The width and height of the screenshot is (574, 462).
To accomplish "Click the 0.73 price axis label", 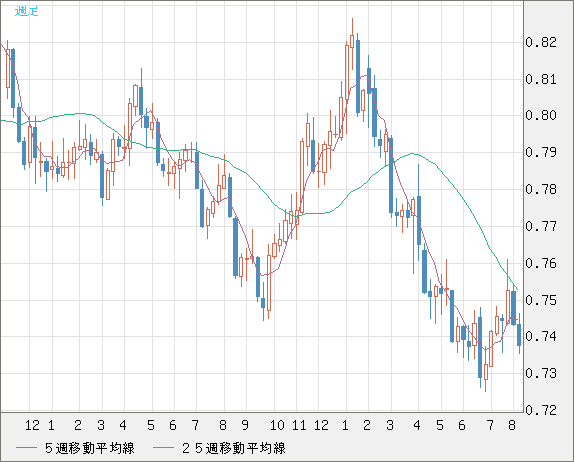I will (x=541, y=373).
